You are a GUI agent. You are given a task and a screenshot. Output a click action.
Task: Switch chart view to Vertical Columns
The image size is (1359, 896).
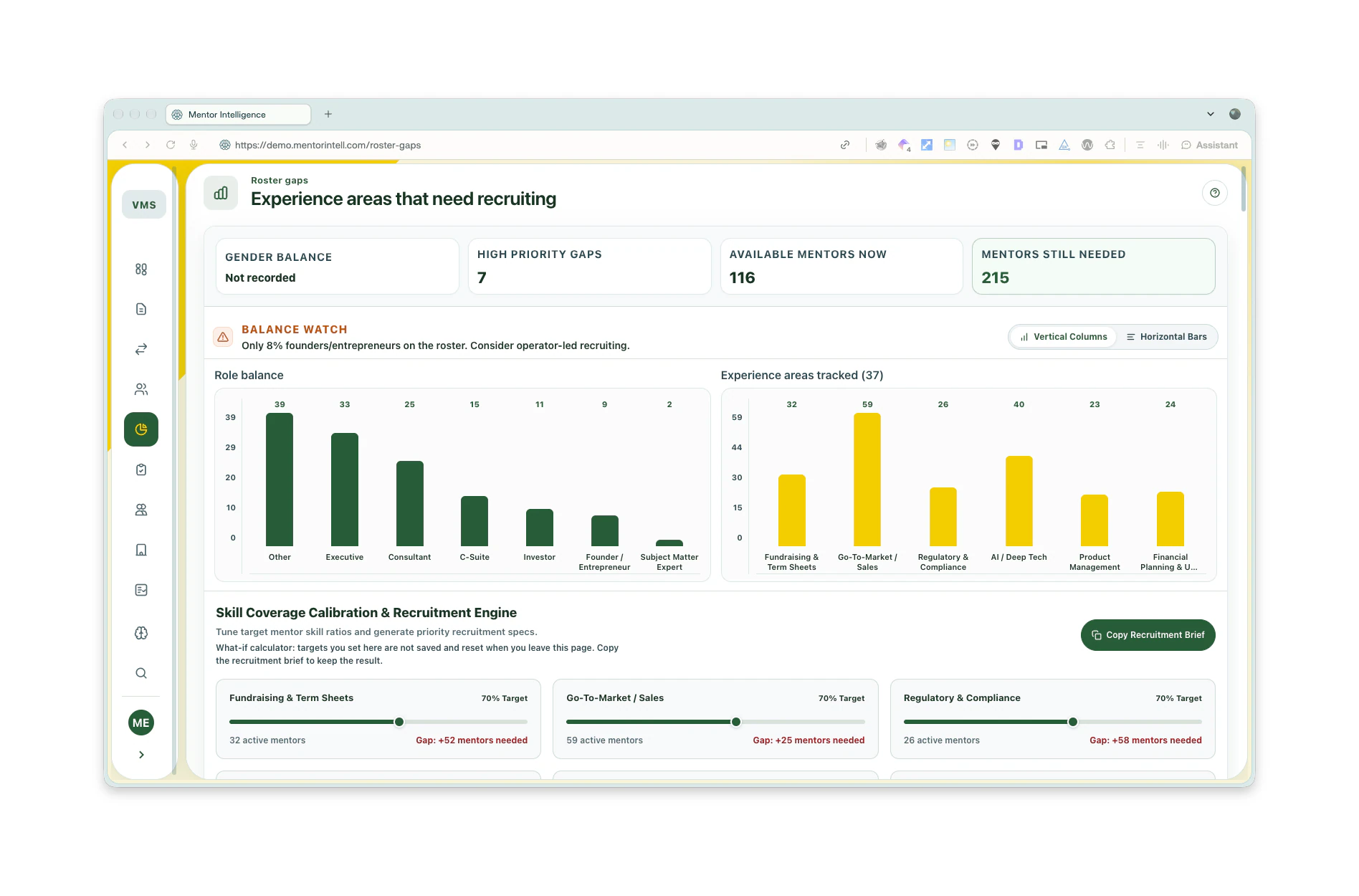pos(1064,337)
